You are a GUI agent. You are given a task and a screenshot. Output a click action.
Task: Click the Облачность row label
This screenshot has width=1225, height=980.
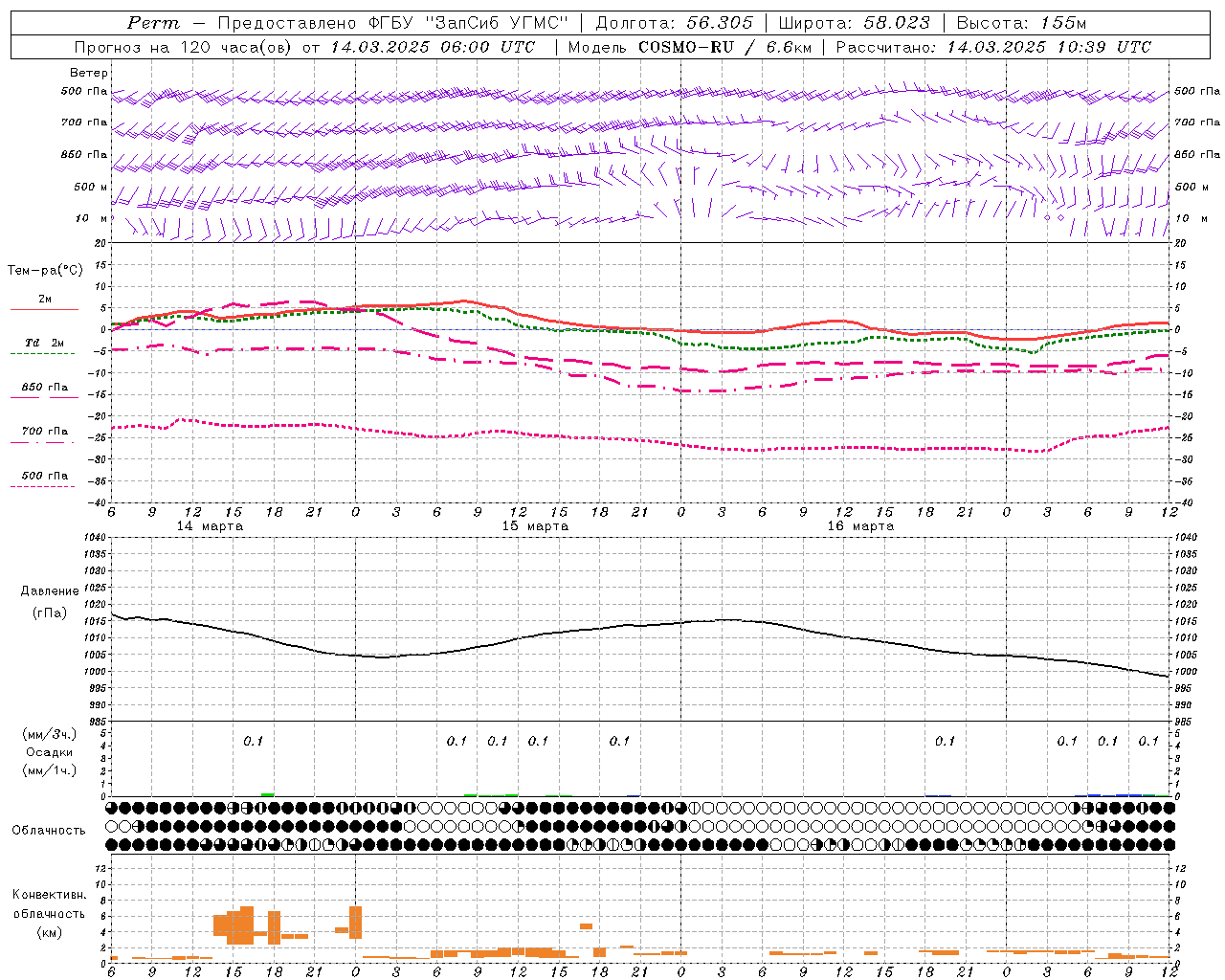49,831
